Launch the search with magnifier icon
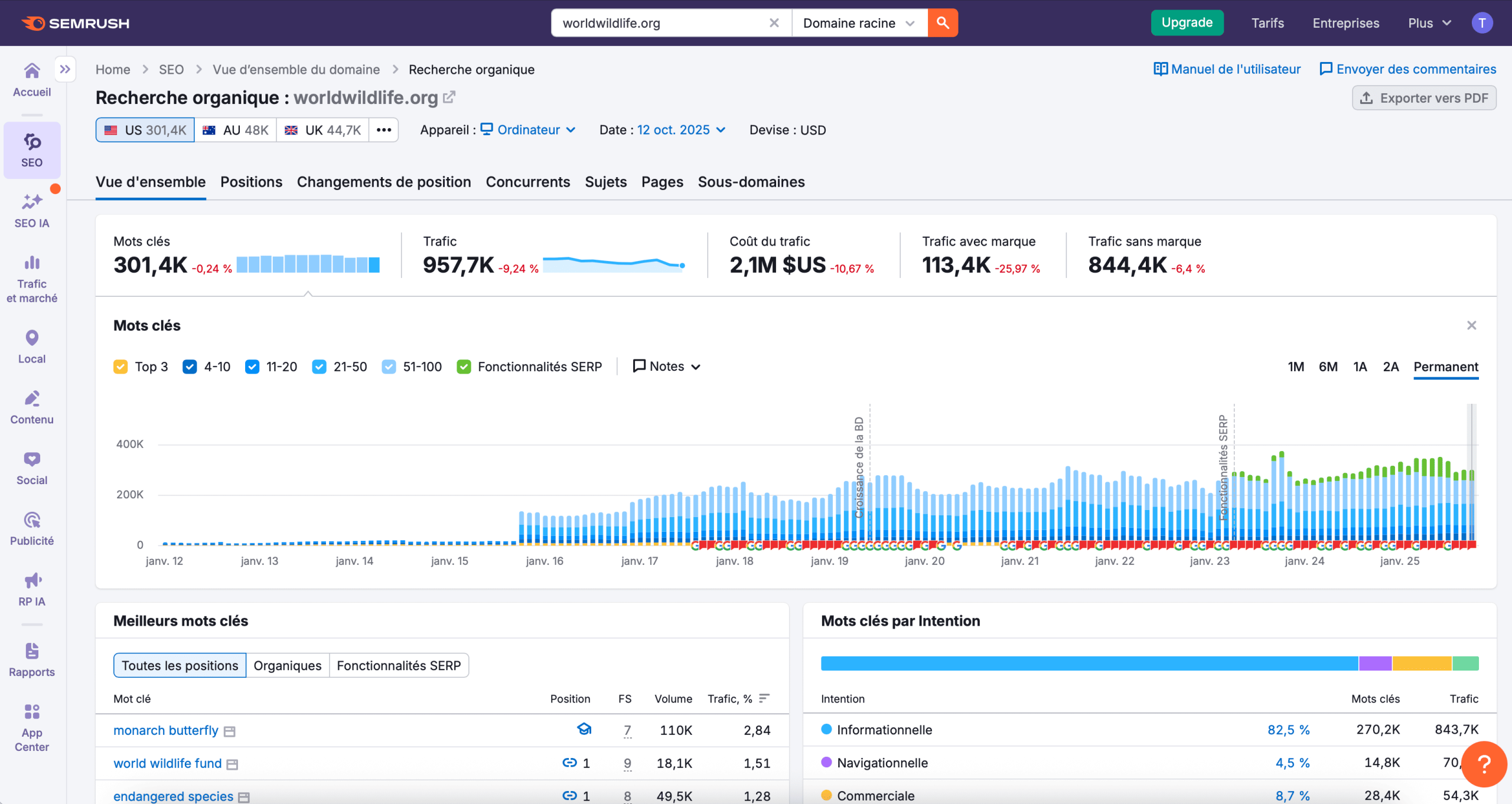Viewport: 1512px width, 804px height. click(x=942, y=23)
